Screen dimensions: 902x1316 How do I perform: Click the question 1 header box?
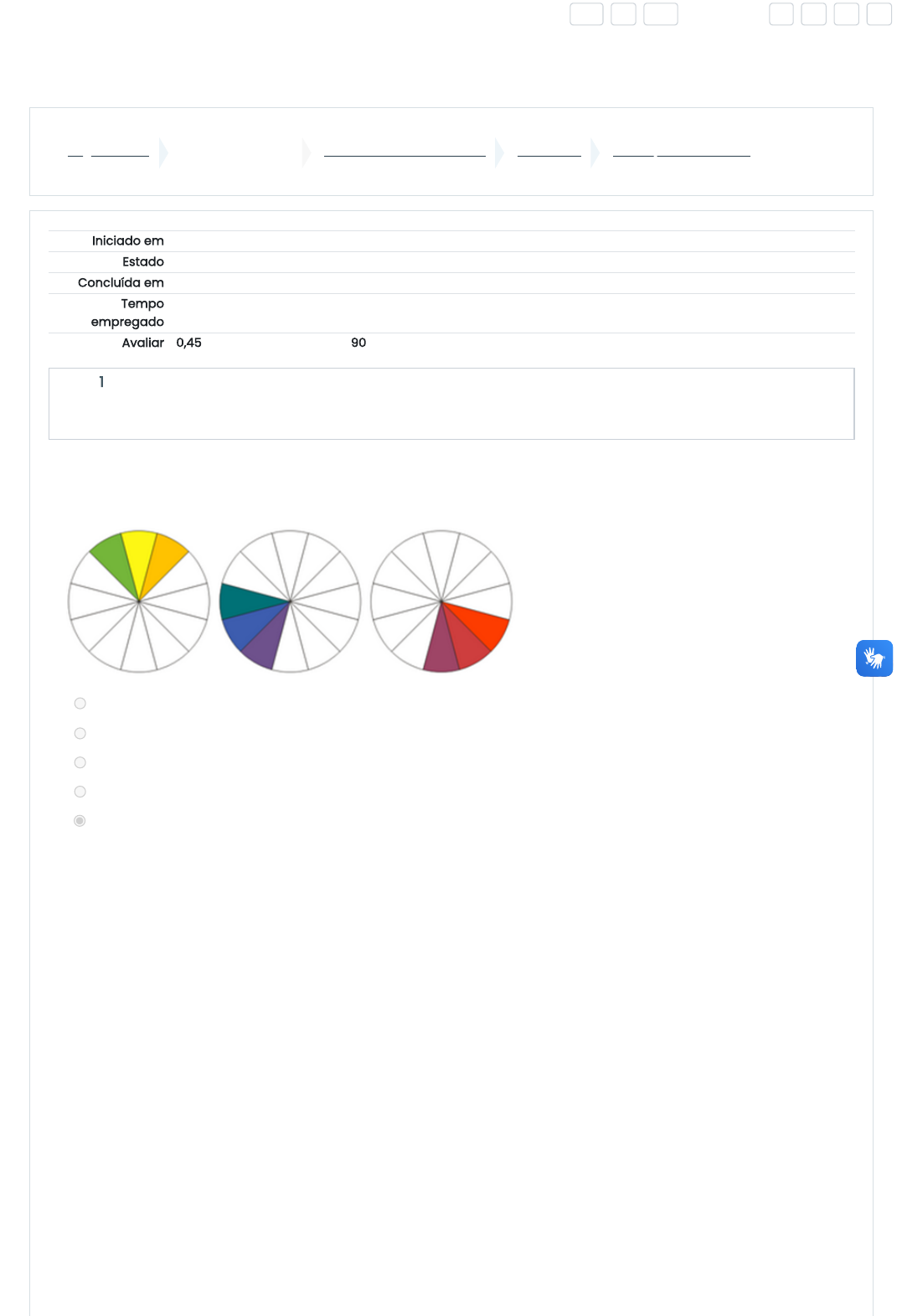tap(451, 404)
